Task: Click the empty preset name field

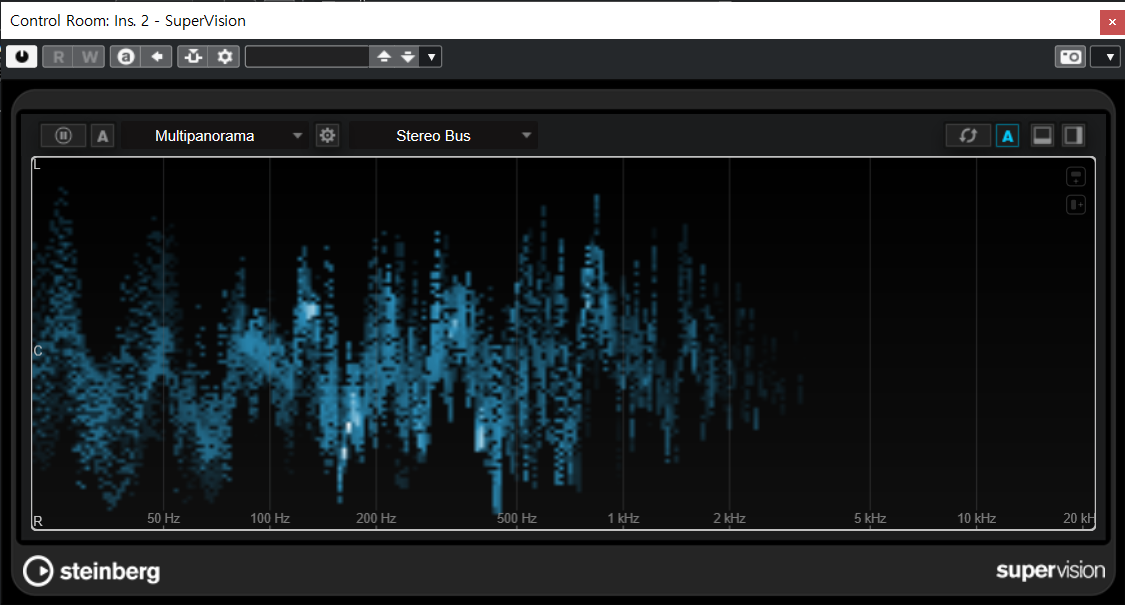Action: (306, 57)
